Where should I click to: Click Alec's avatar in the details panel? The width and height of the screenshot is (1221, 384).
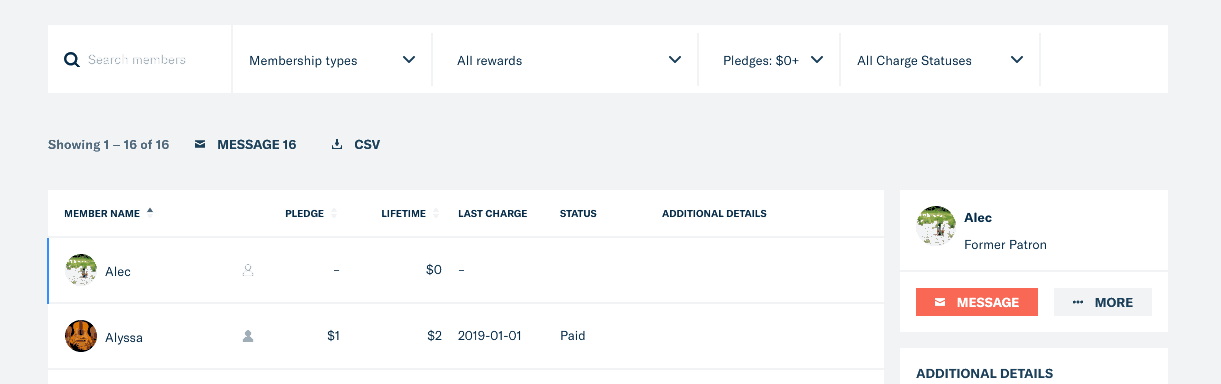936,226
